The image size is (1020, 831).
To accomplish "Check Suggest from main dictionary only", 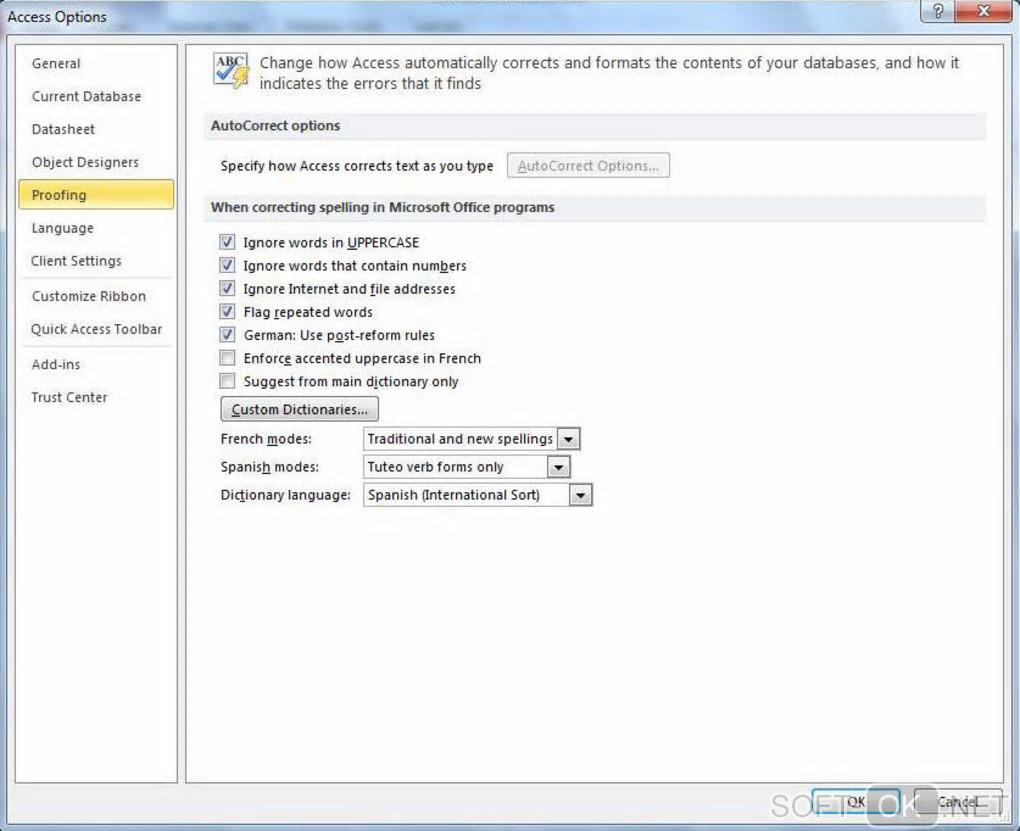I will point(227,381).
